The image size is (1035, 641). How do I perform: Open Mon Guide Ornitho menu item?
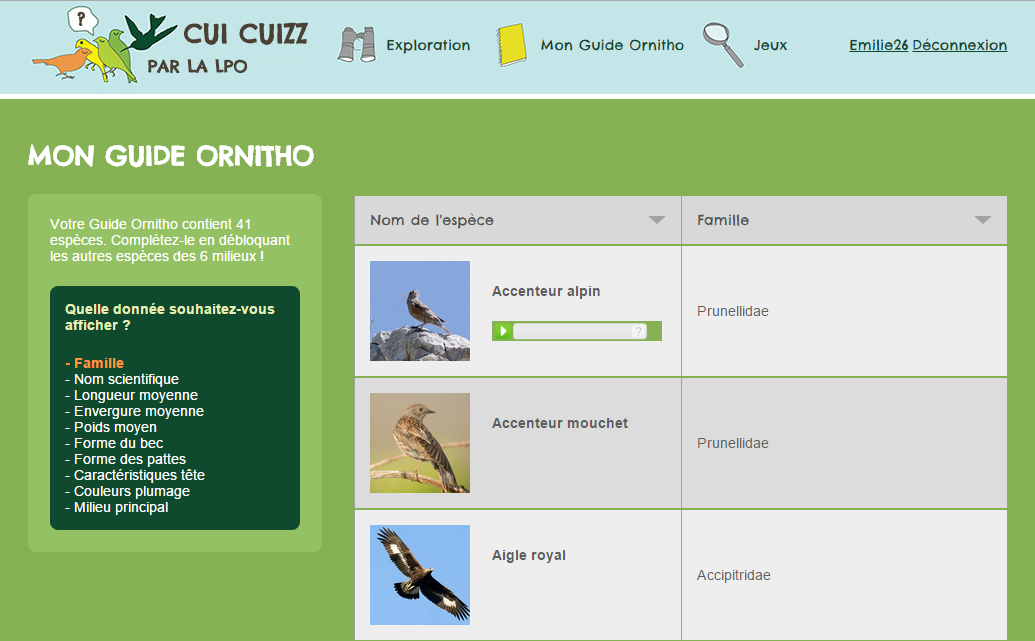(612, 45)
